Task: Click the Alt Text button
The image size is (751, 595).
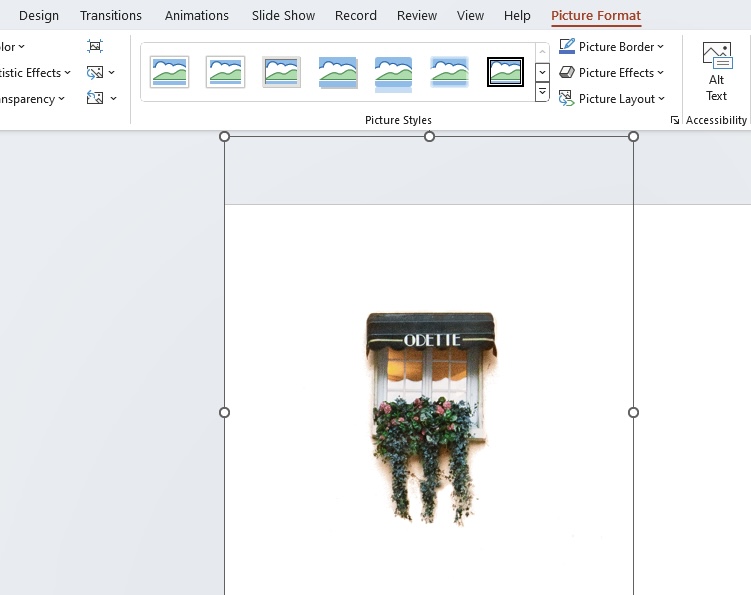Action: (717, 72)
